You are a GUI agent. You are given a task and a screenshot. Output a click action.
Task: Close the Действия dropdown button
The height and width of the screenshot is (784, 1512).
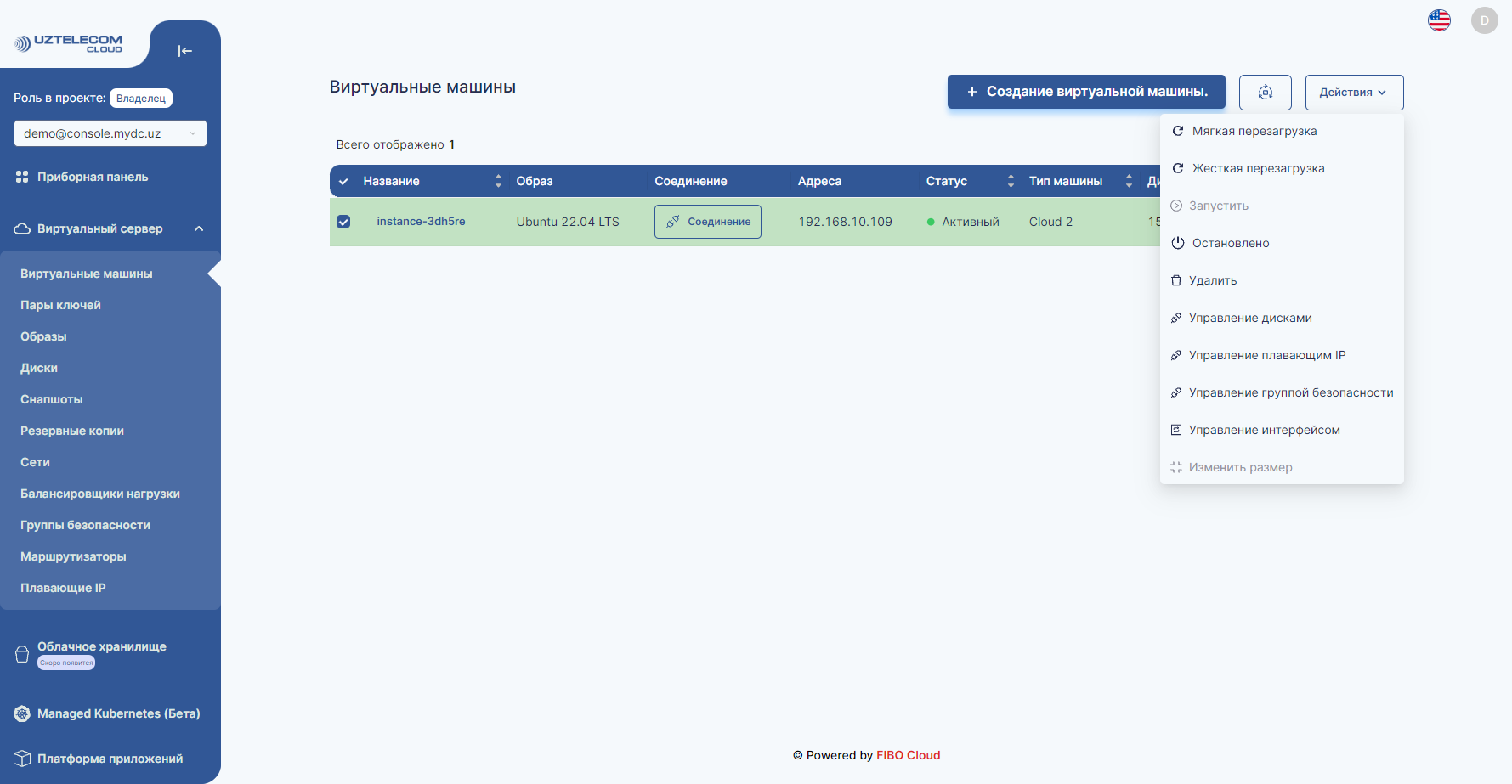click(1353, 93)
